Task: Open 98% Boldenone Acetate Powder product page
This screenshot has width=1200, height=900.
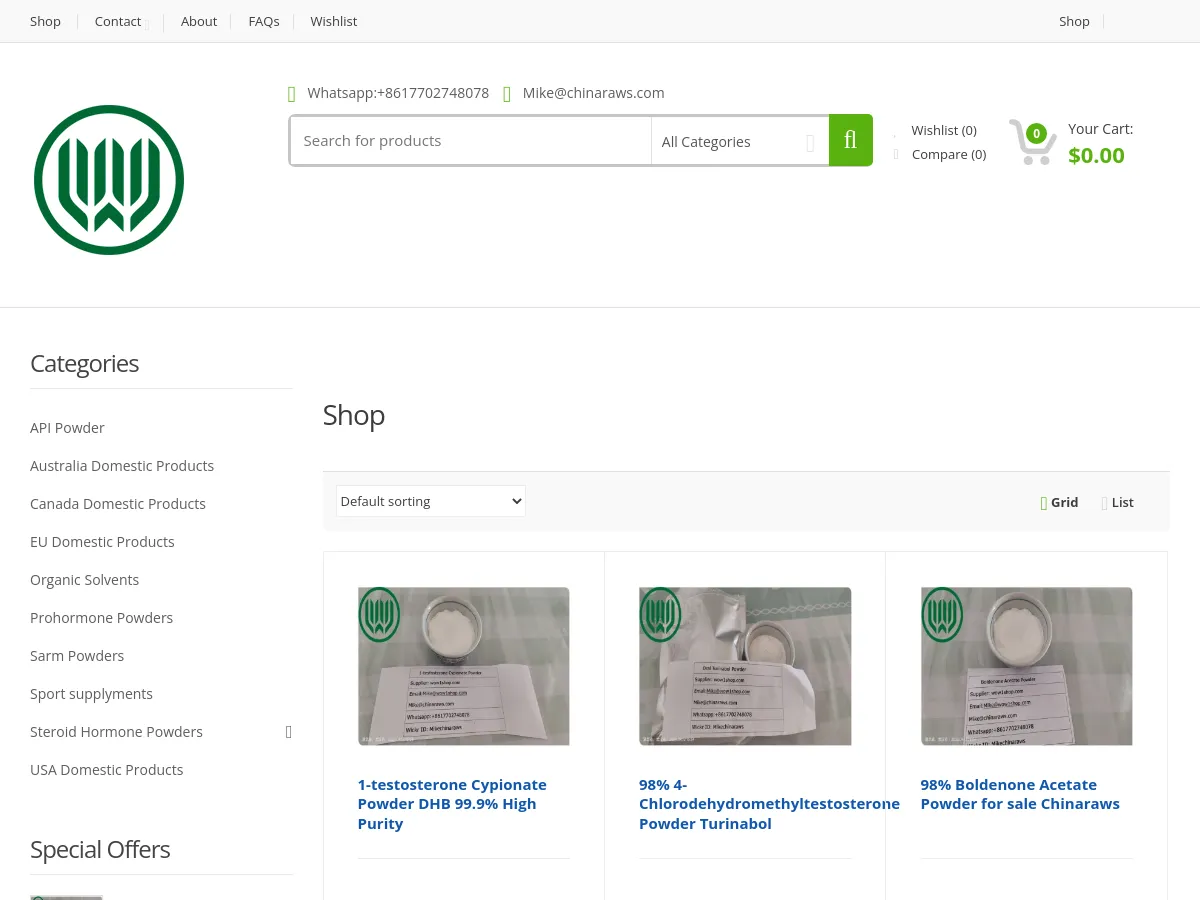Action: click(1020, 793)
